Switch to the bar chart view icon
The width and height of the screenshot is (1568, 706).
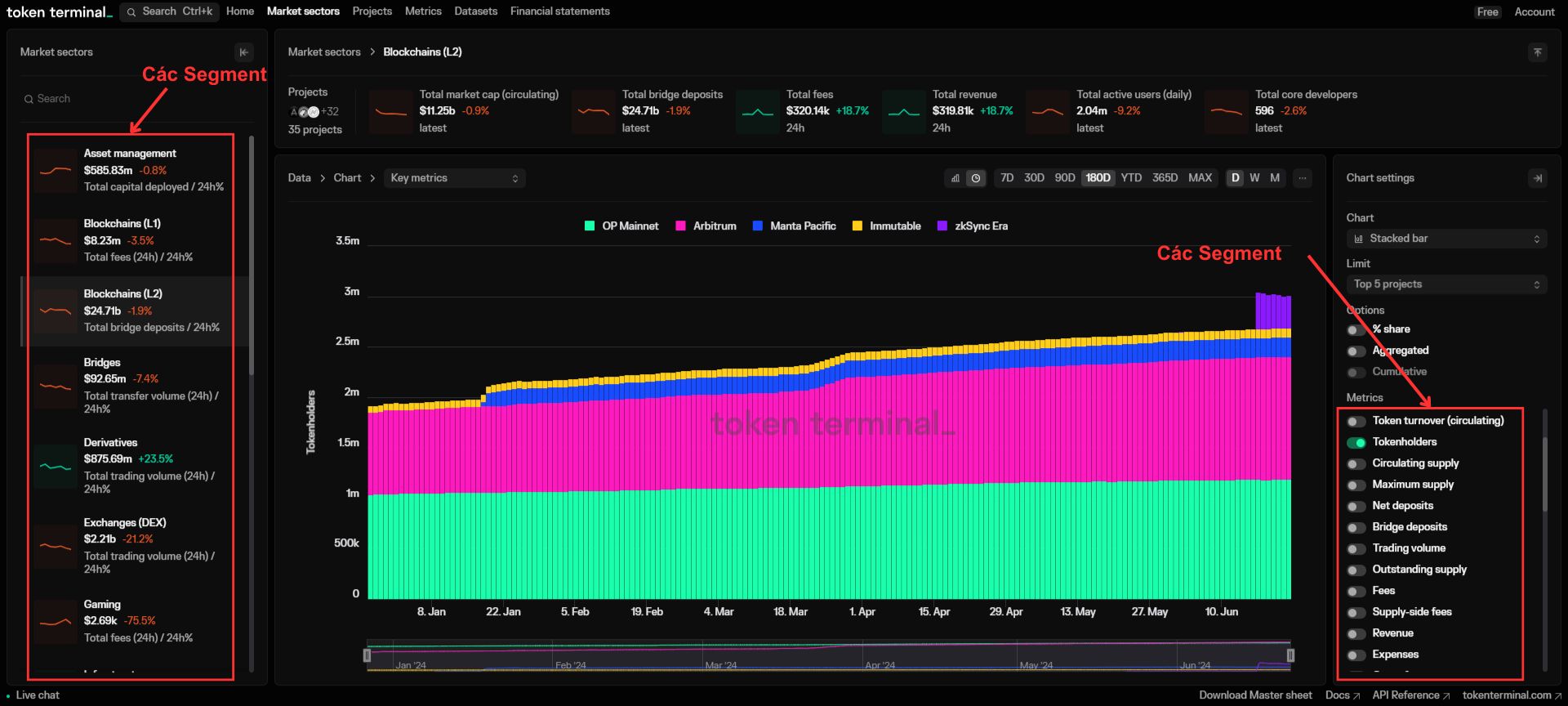pyautogui.click(x=955, y=178)
